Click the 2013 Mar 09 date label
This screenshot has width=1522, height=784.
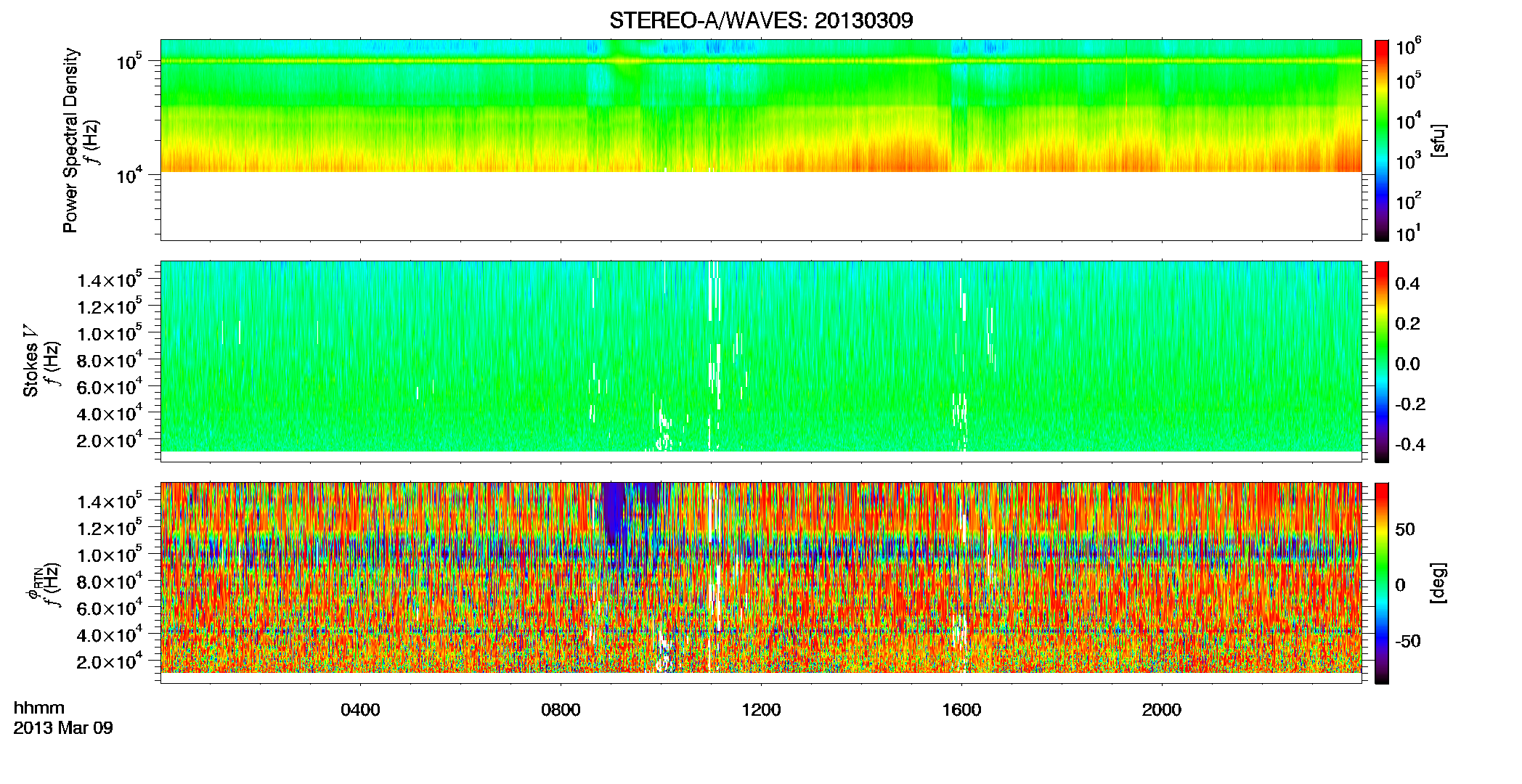coord(63,728)
